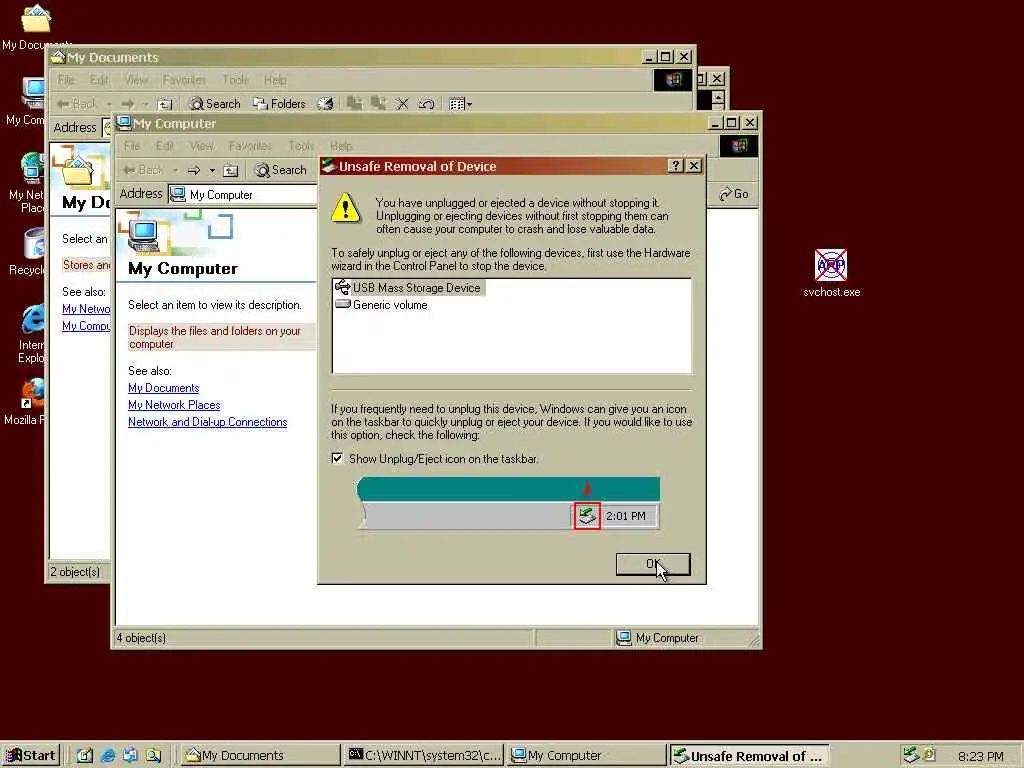Image resolution: width=1024 pixels, height=768 pixels.
Task: Open Help menu in My Computer window
Action: point(340,146)
